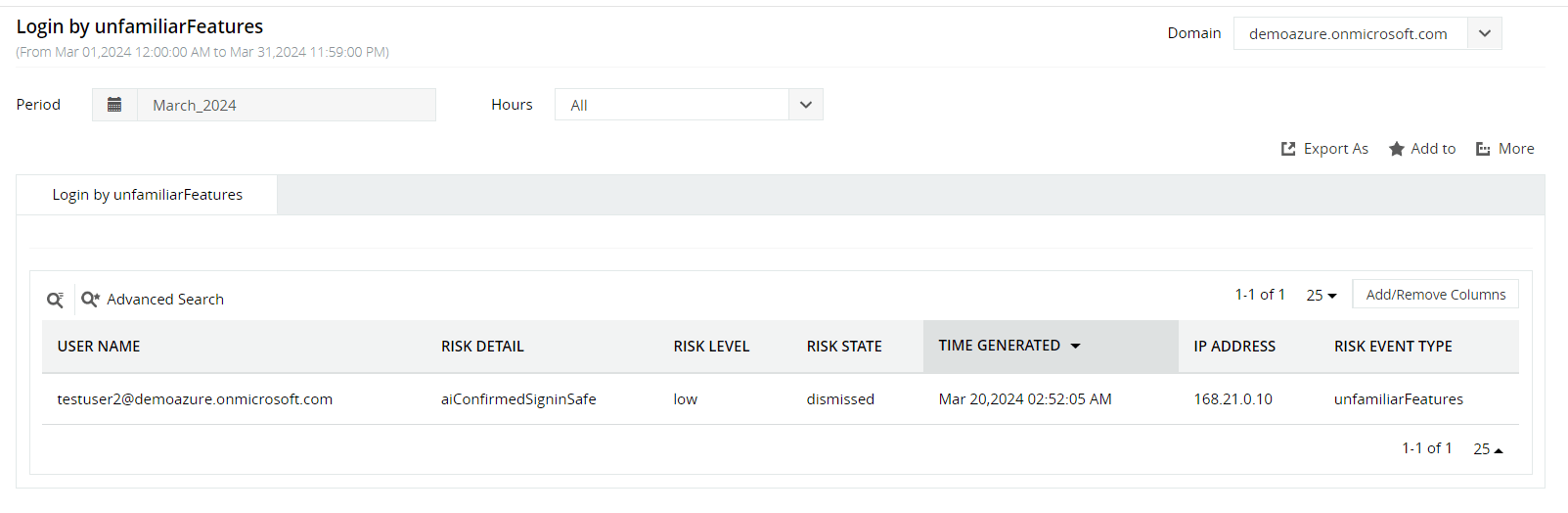Sort by the Risk Event Type column
This screenshot has height=513, width=1568.
[1393, 347]
